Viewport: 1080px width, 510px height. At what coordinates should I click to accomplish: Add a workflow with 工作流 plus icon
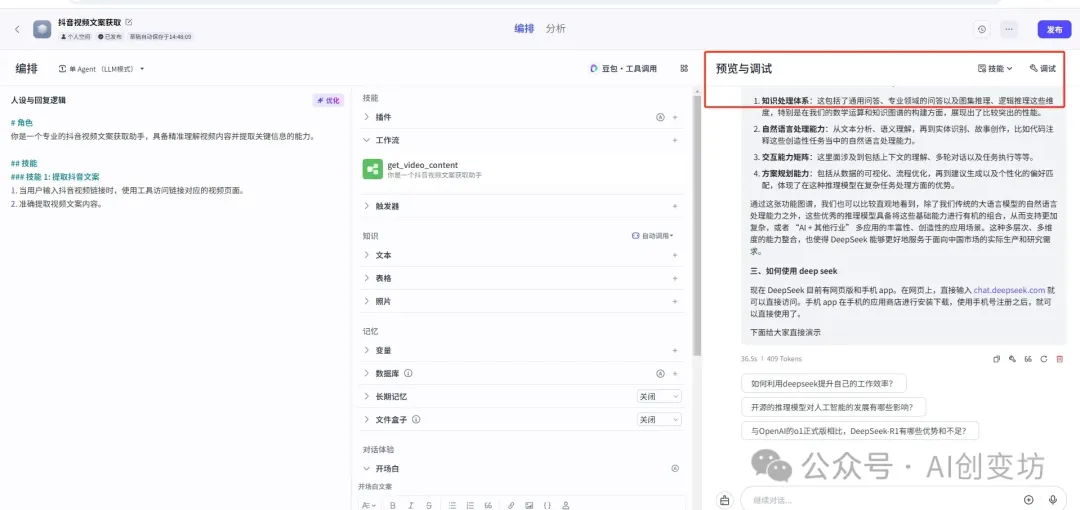point(675,140)
